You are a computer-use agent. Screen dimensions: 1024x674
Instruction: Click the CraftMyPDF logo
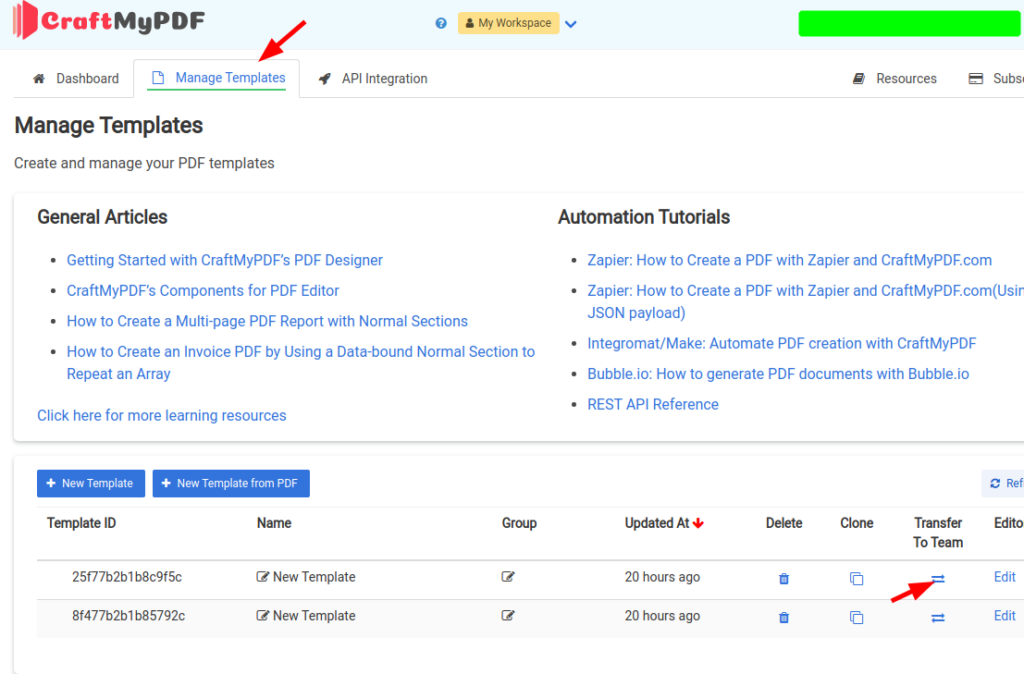(x=109, y=20)
